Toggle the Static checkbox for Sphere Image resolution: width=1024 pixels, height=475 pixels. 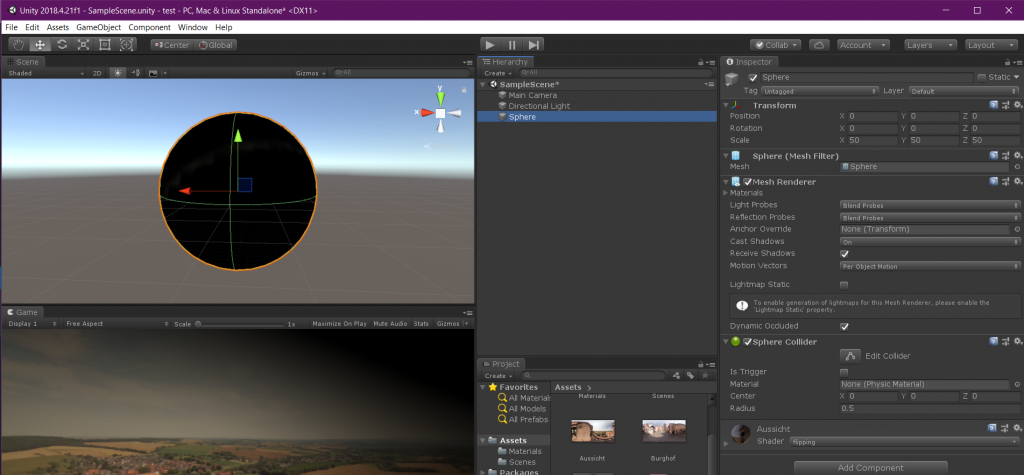tap(981, 77)
